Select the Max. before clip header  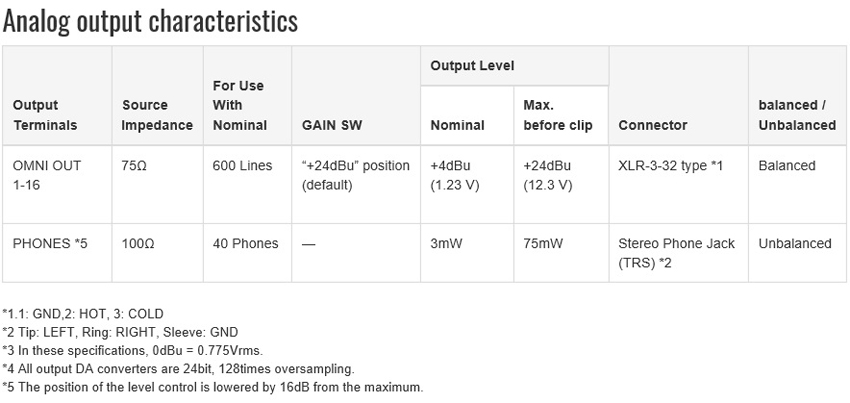click(561, 115)
